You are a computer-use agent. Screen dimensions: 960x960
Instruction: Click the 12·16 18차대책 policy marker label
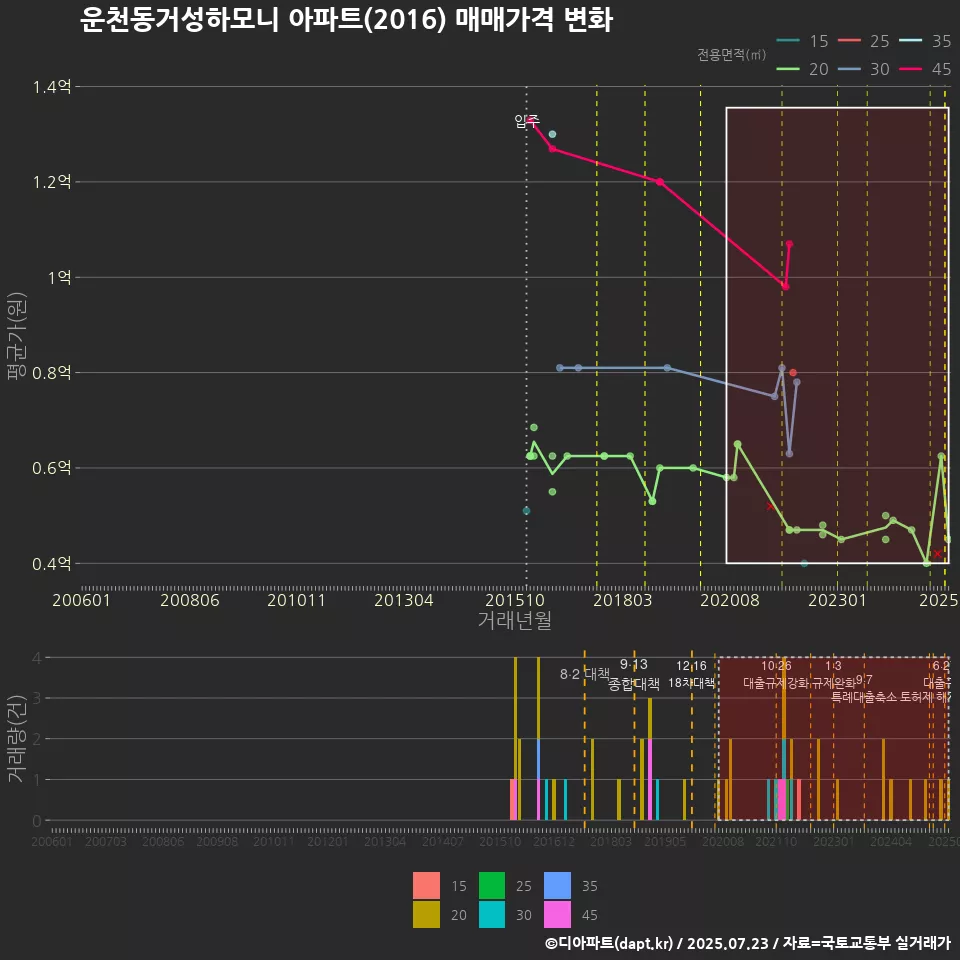691,674
